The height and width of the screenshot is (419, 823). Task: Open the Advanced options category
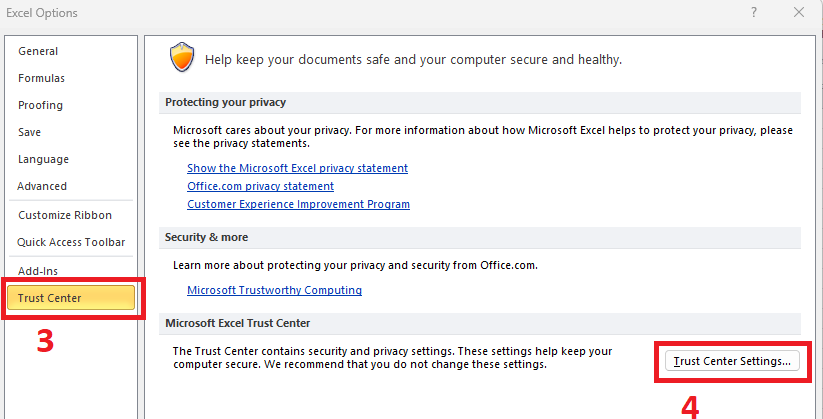coord(42,186)
